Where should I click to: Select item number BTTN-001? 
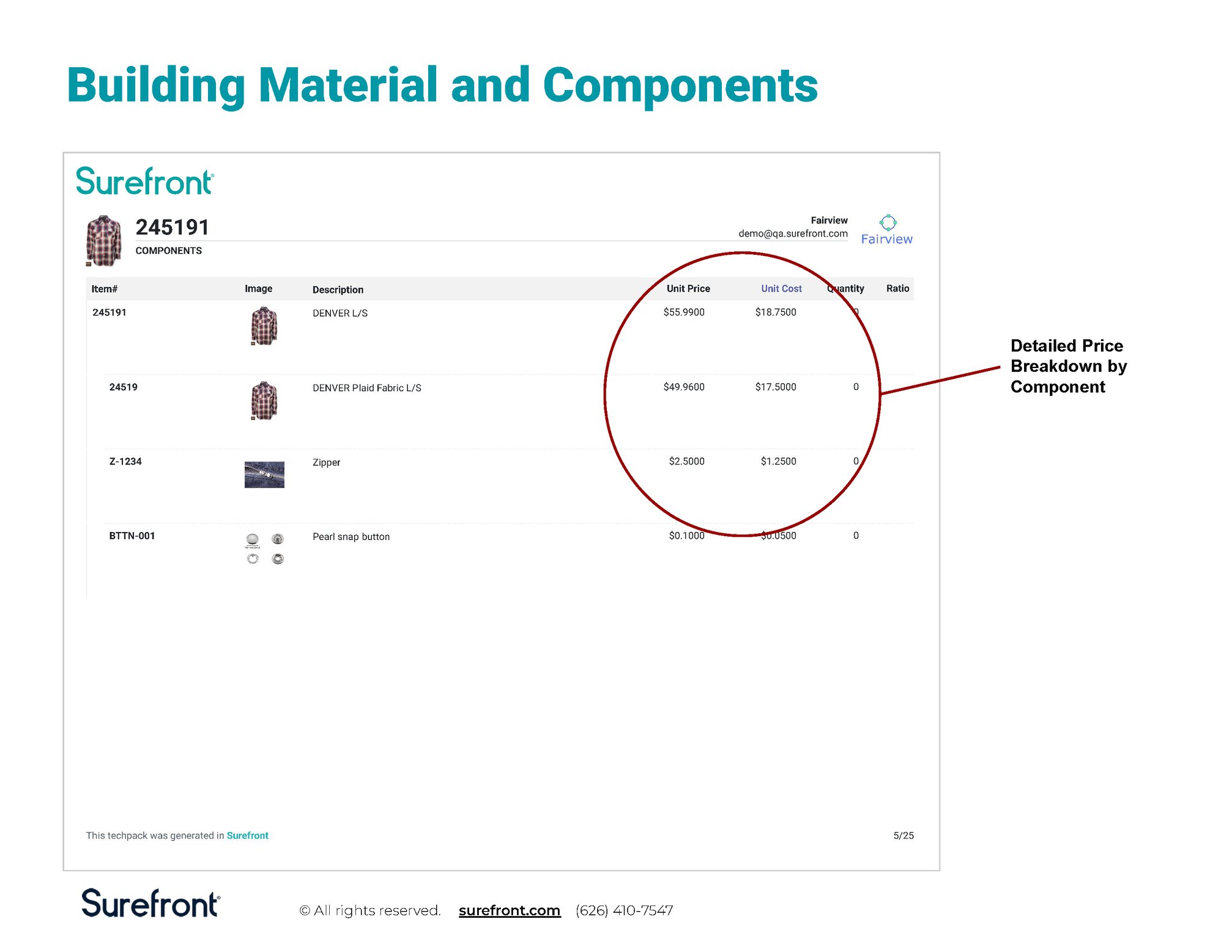(x=132, y=536)
